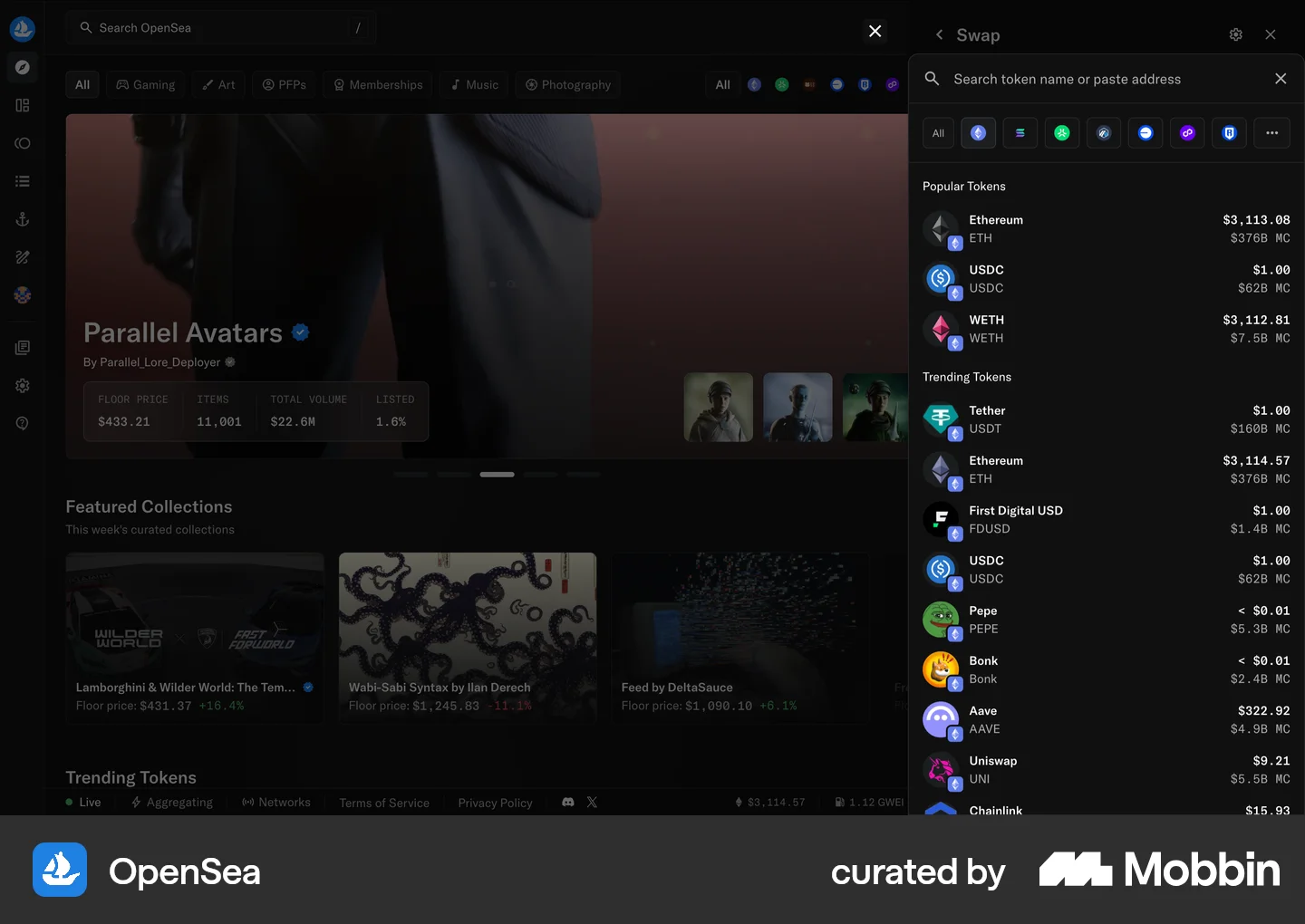Open the Studio pencil icon in sidebar

coord(23,257)
